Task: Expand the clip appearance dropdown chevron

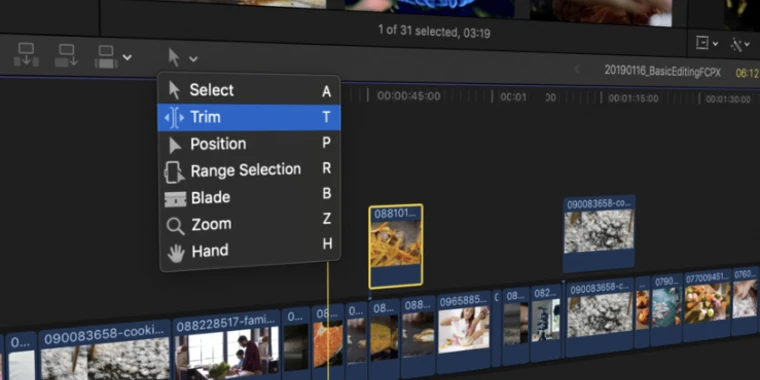Action: point(715,44)
